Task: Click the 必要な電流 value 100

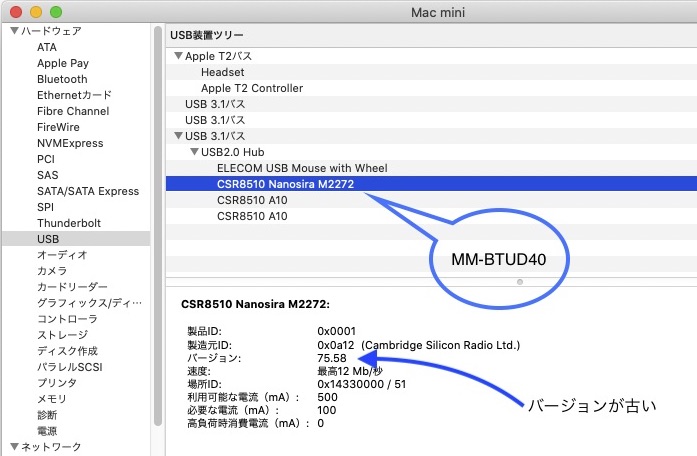Action: coord(327,410)
